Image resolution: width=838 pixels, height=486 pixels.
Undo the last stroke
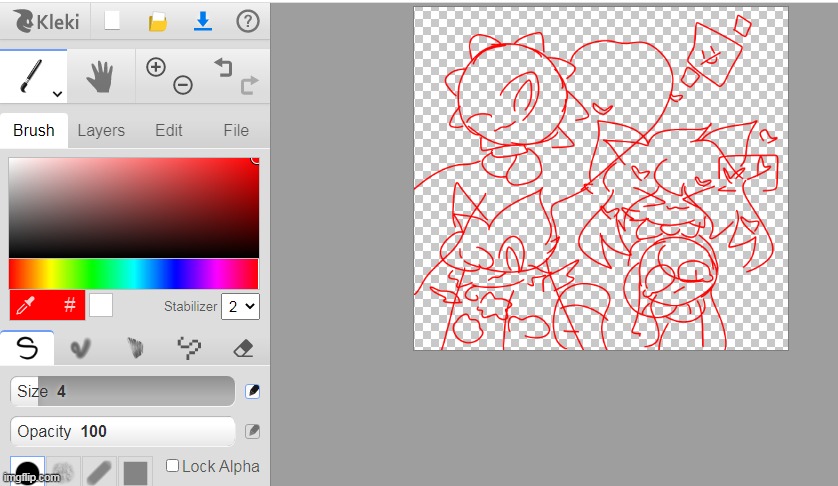[222, 67]
